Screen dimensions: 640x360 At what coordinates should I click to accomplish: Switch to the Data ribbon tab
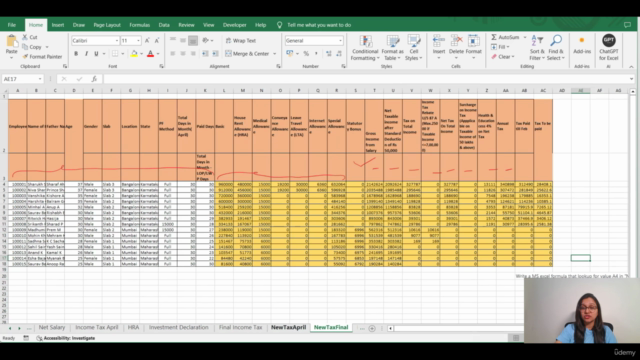click(164, 25)
